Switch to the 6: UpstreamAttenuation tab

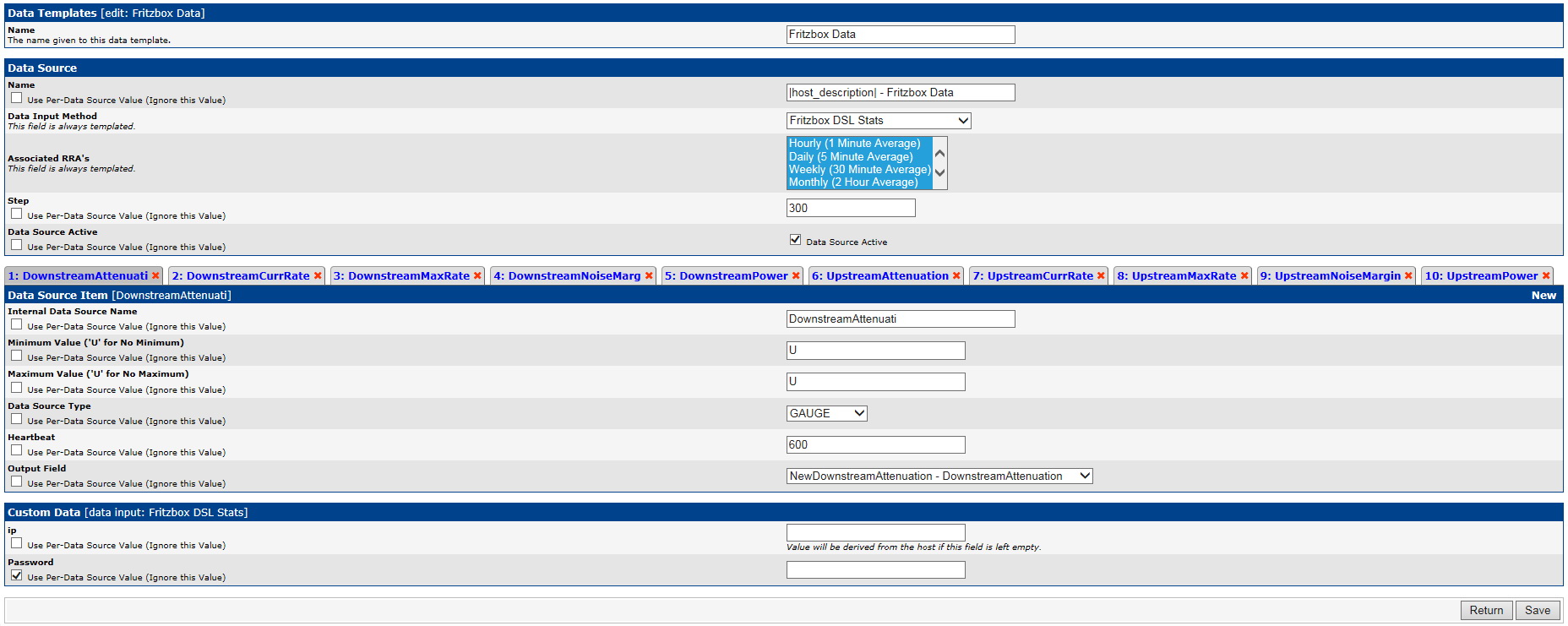(x=880, y=276)
